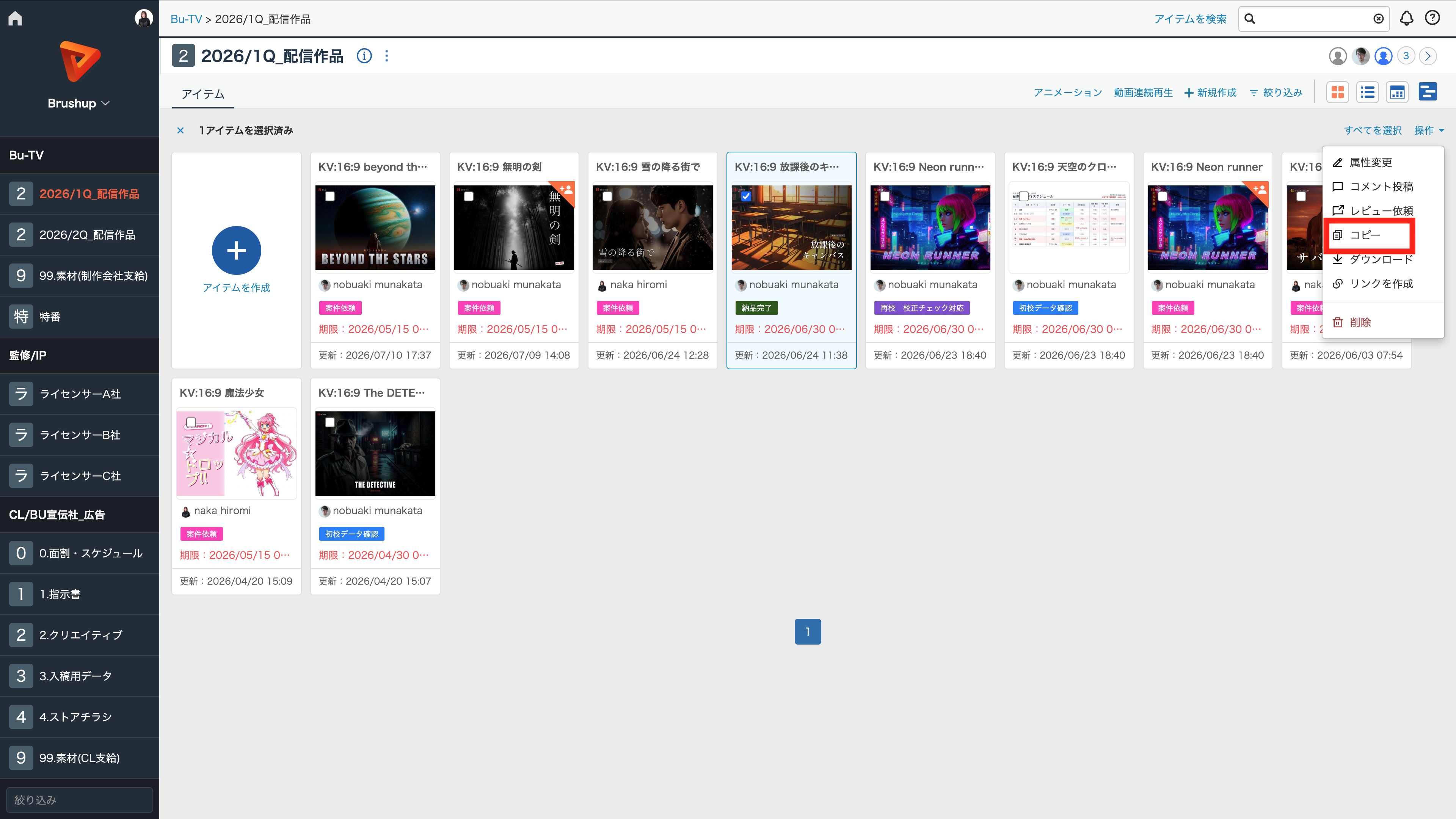1456x819 pixels.
Task: Open notifications bell icon
Action: [x=1406, y=19]
